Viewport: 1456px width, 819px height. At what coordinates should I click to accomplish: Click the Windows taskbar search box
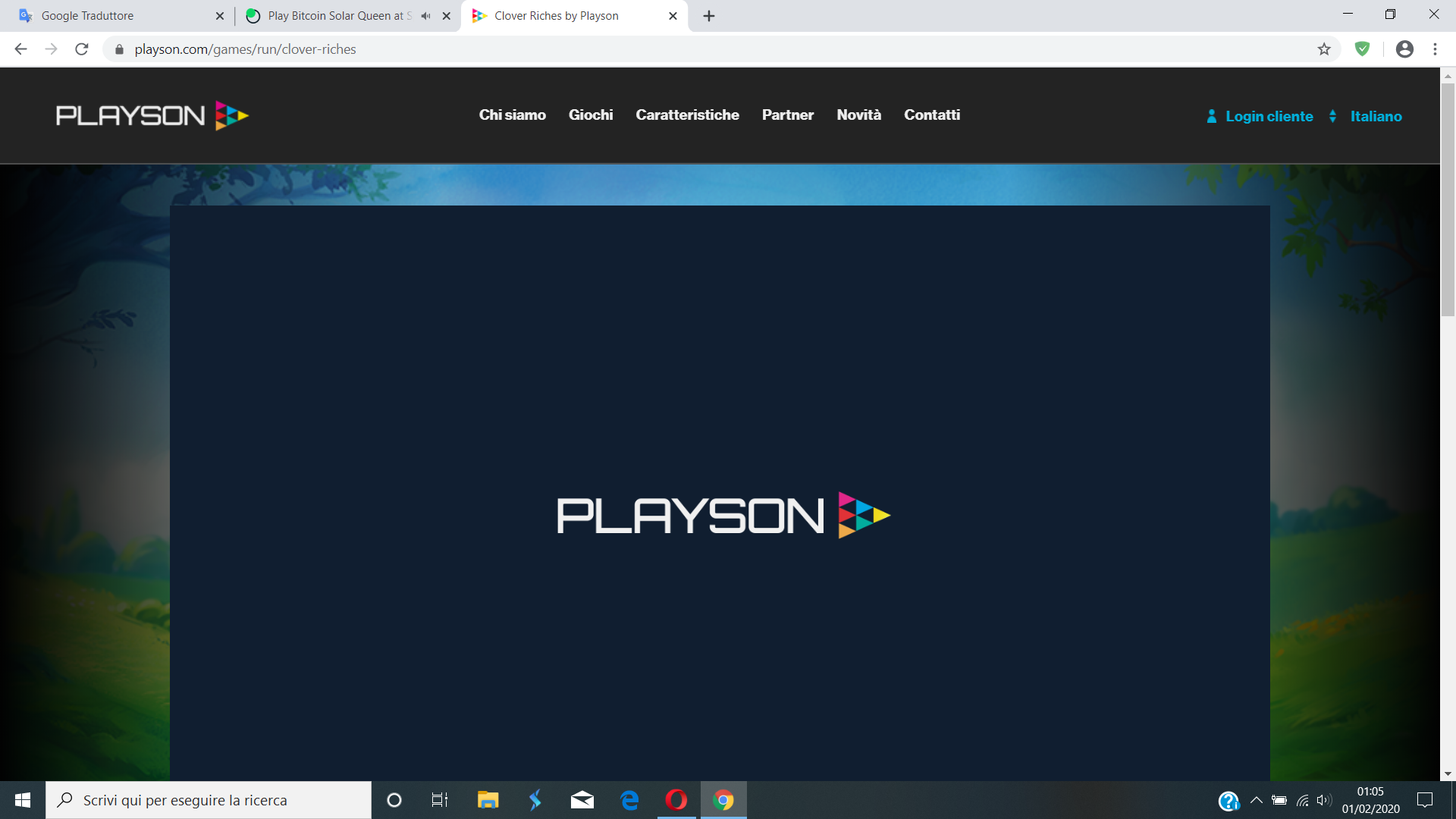point(209,800)
